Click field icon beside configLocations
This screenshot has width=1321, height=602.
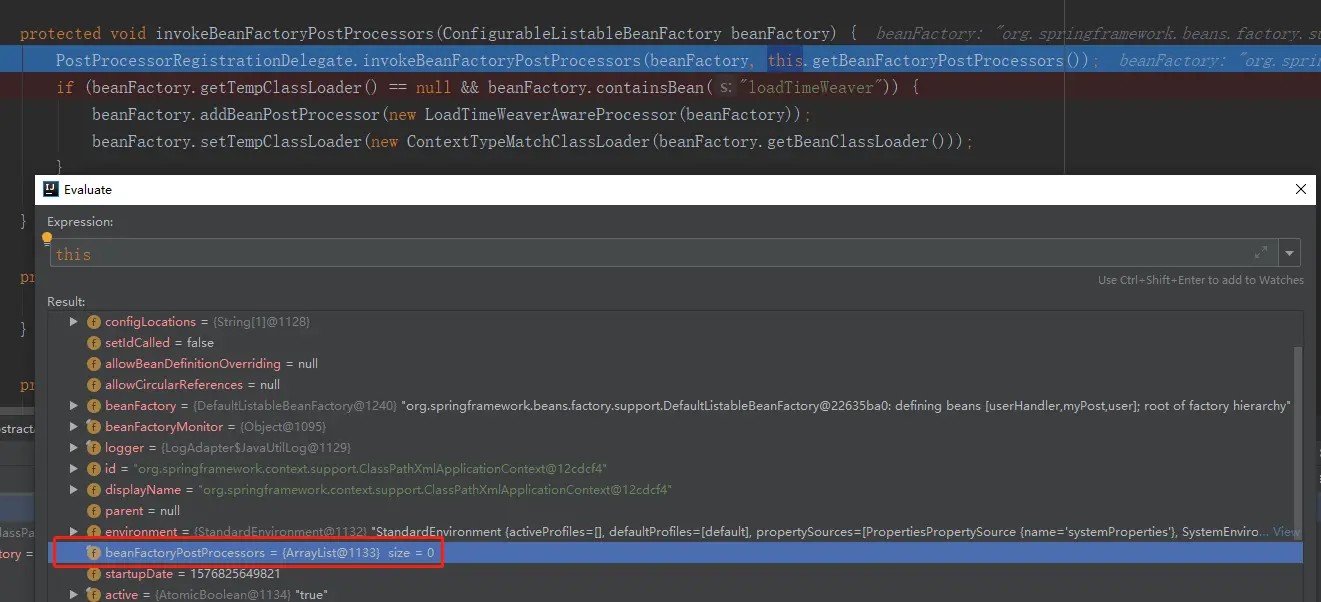coord(94,322)
